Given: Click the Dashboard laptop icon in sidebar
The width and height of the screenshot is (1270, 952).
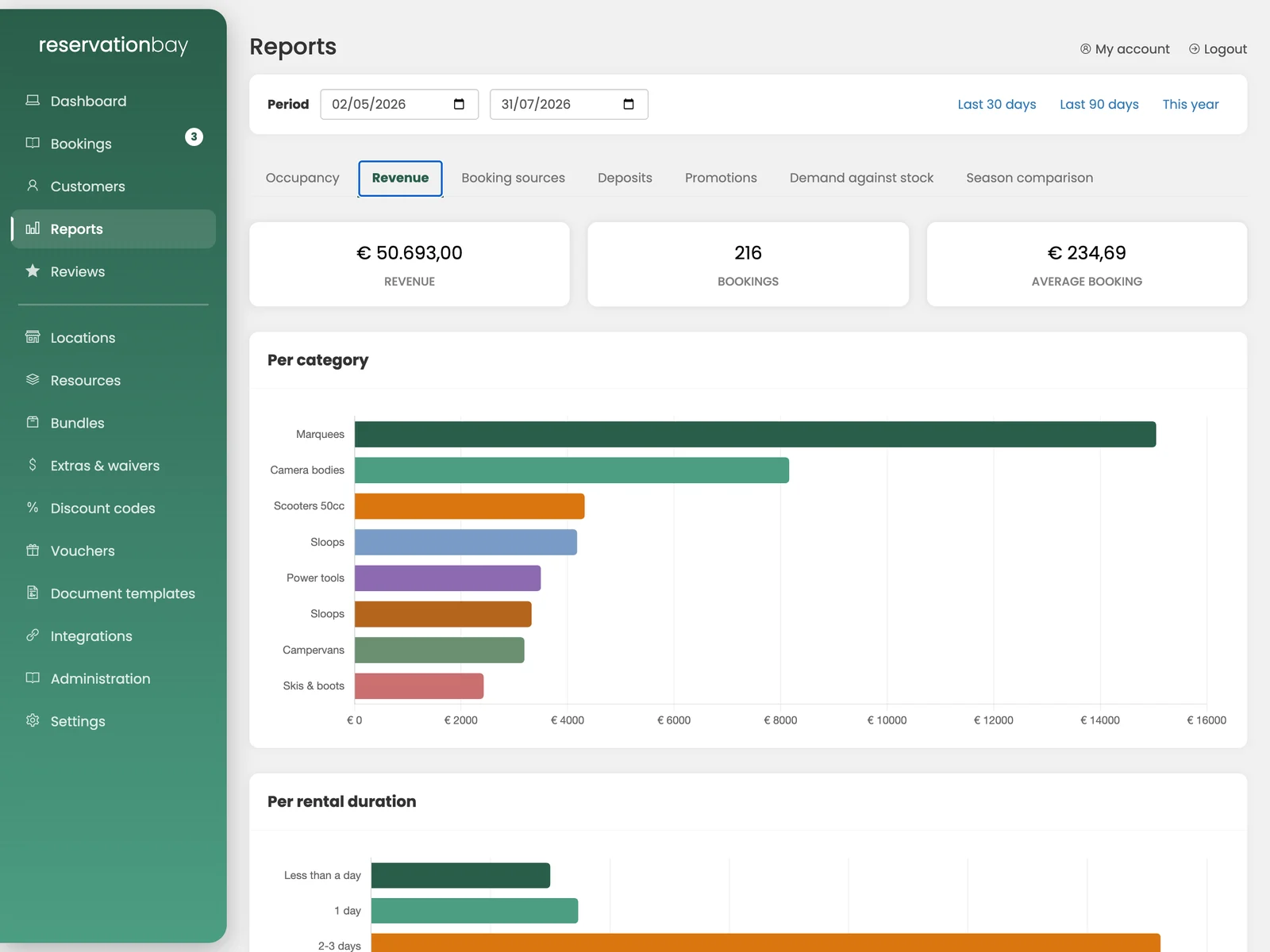Looking at the screenshot, I should click(33, 100).
